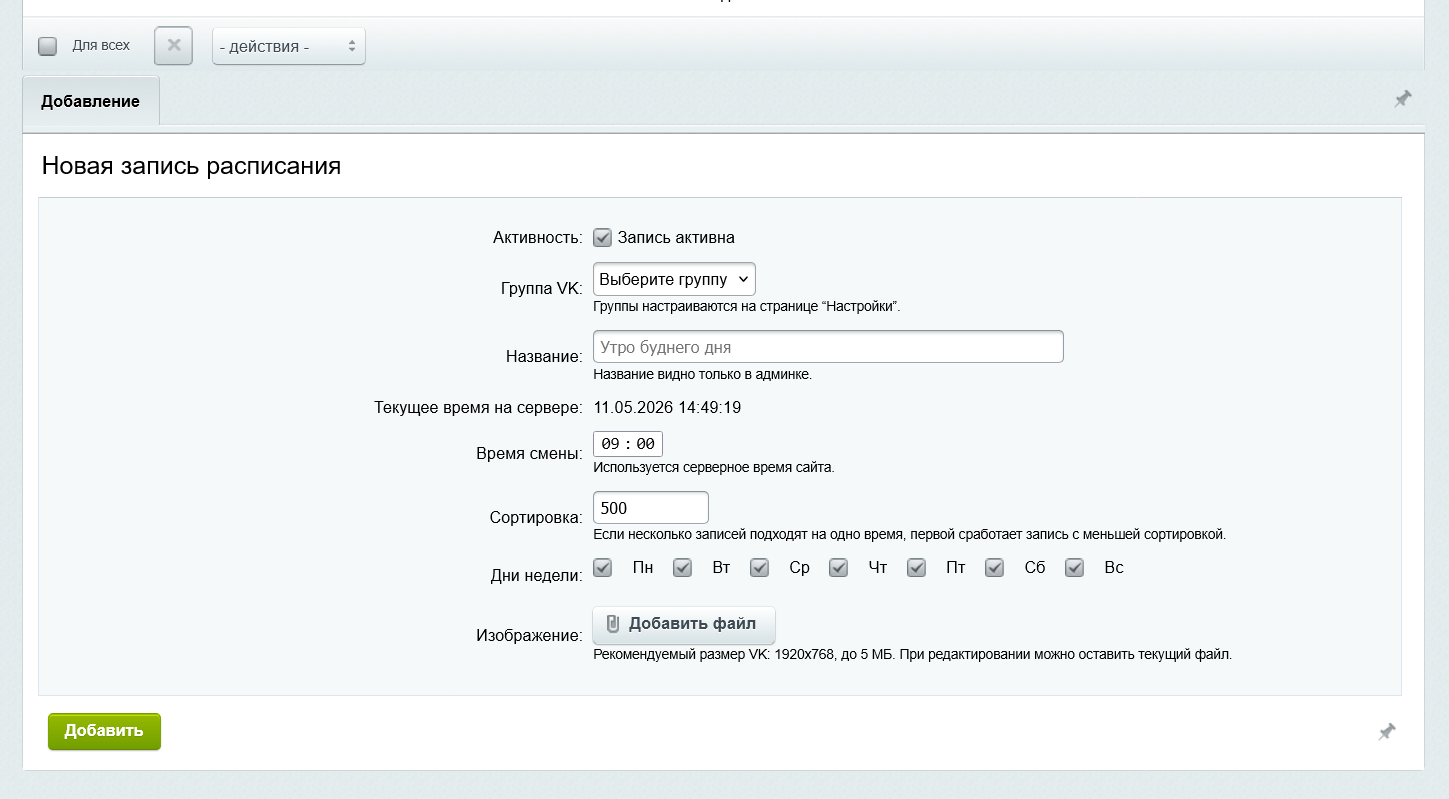Click the Рекомендуемый размер VK hint text
The height and width of the screenshot is (799, 1449).
[x=912, y=655]
